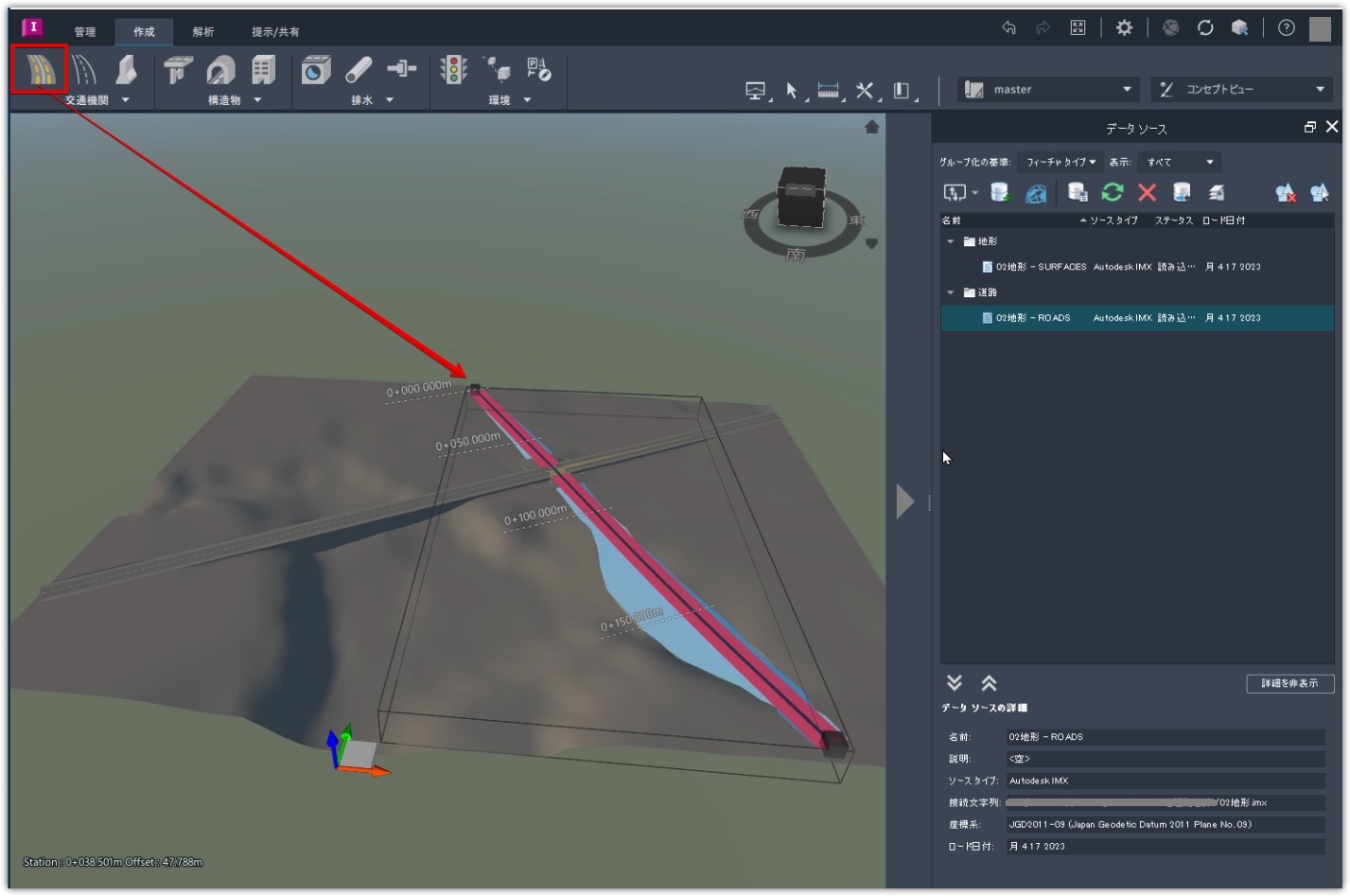Open the フィーチャタイプ grouping dropdown
1350x896 pixels.
coord(1058,162)
